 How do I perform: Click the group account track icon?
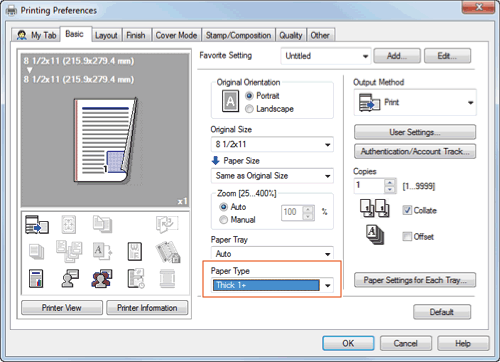pos(102,279)
